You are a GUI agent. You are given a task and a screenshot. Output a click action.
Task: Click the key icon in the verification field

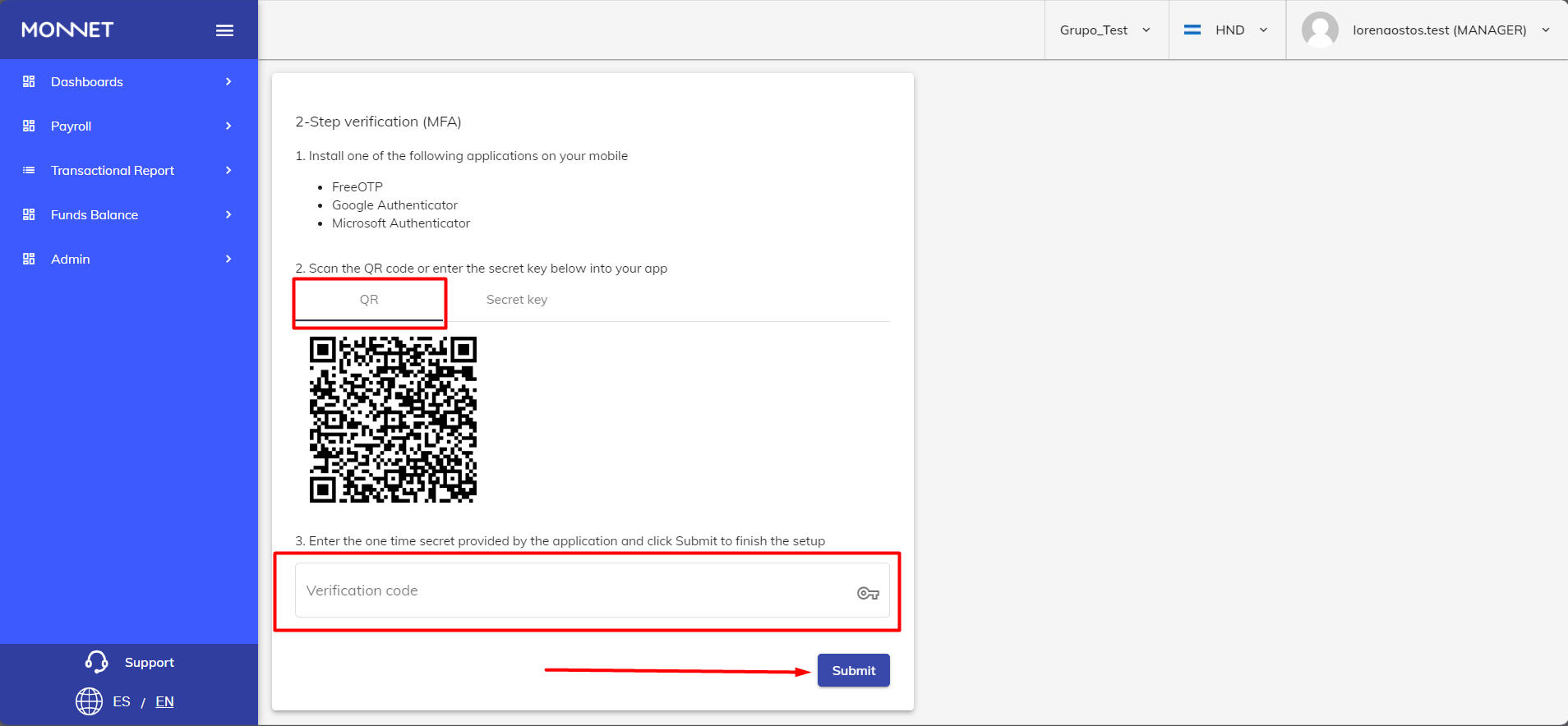(868, 593)
